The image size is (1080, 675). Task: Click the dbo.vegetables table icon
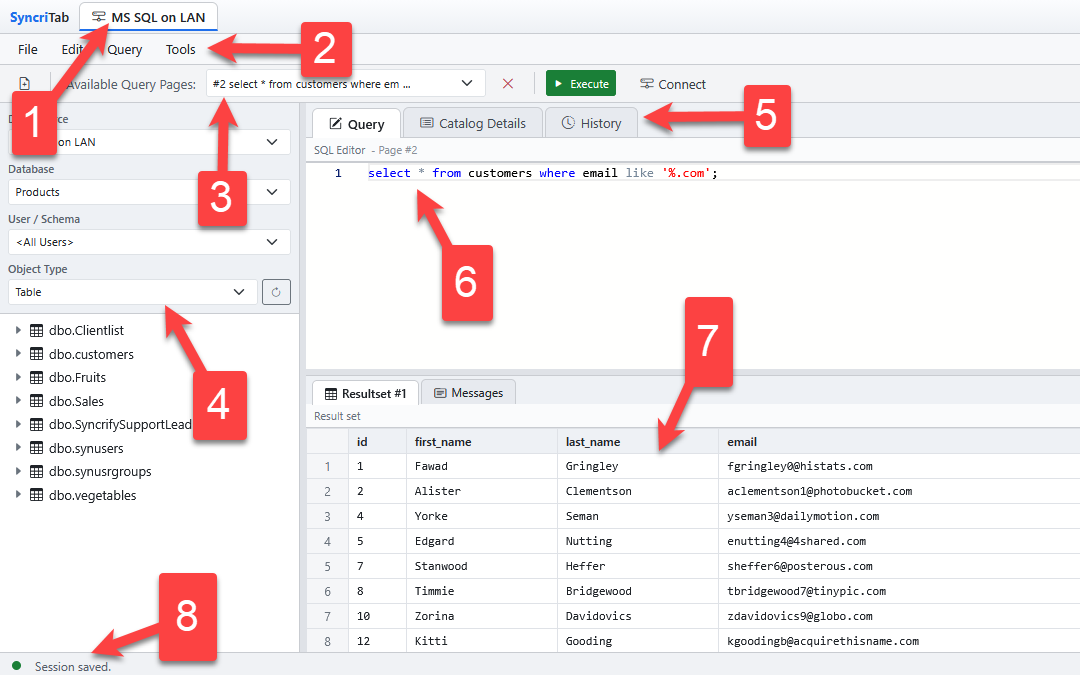point(37,495)
